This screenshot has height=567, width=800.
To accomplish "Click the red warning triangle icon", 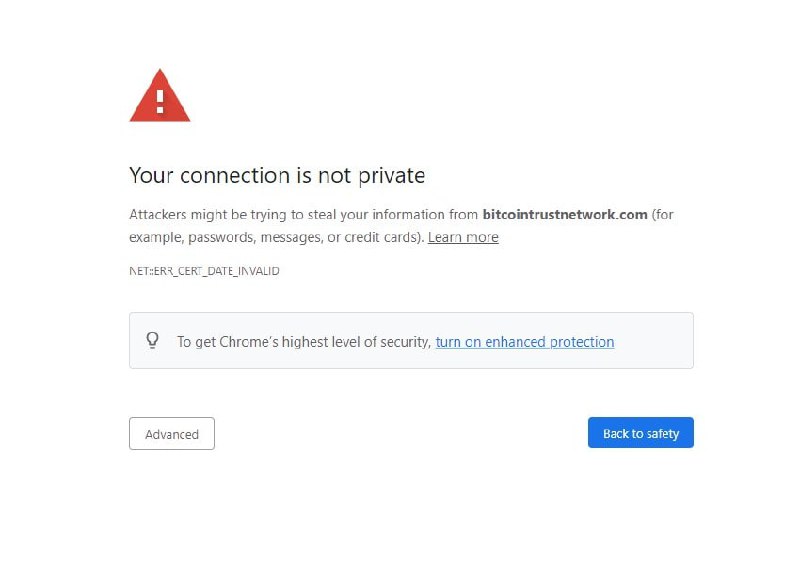I will tap(160, 96).
